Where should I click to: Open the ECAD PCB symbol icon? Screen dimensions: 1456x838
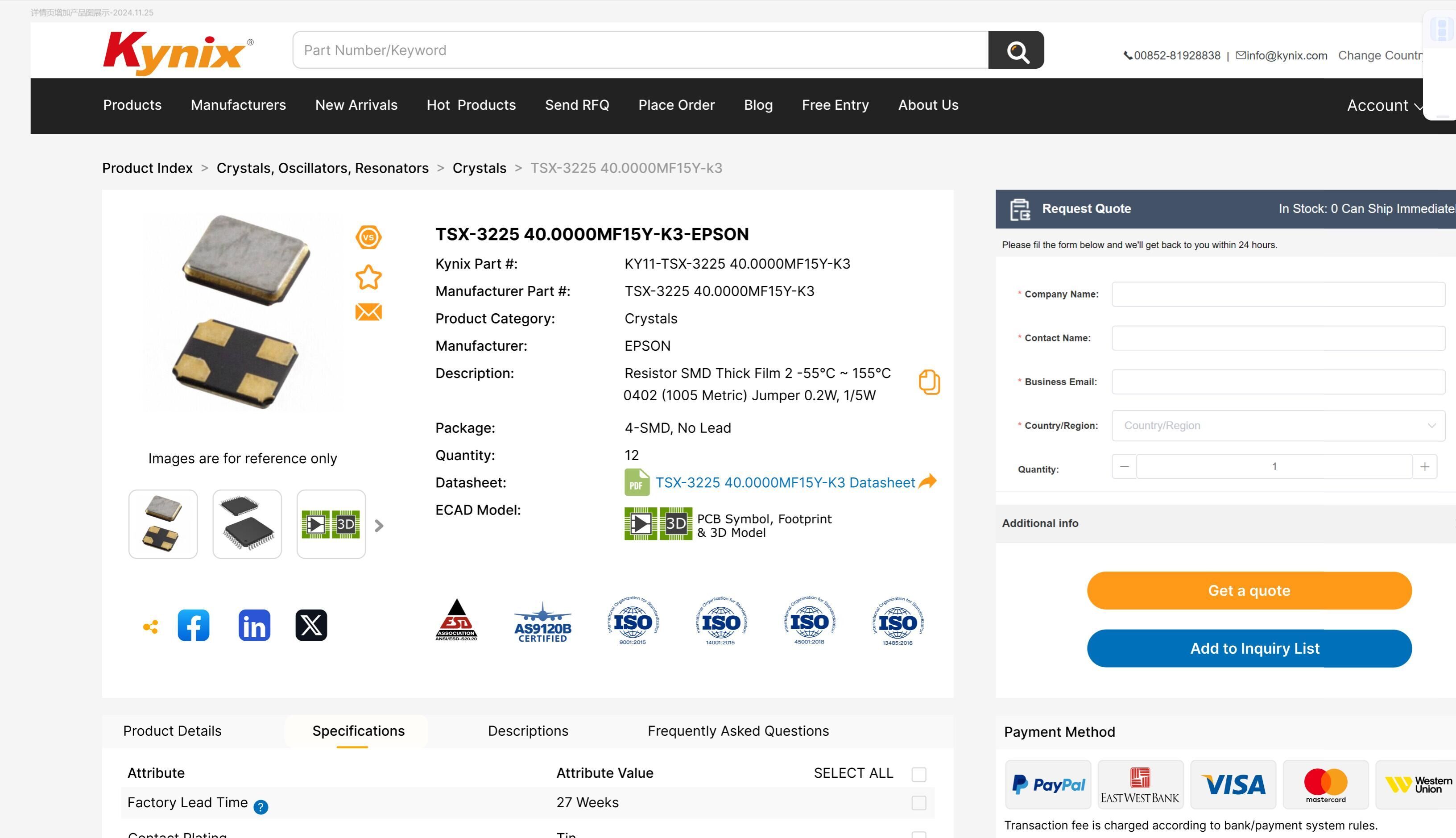(x=640, y=524)
